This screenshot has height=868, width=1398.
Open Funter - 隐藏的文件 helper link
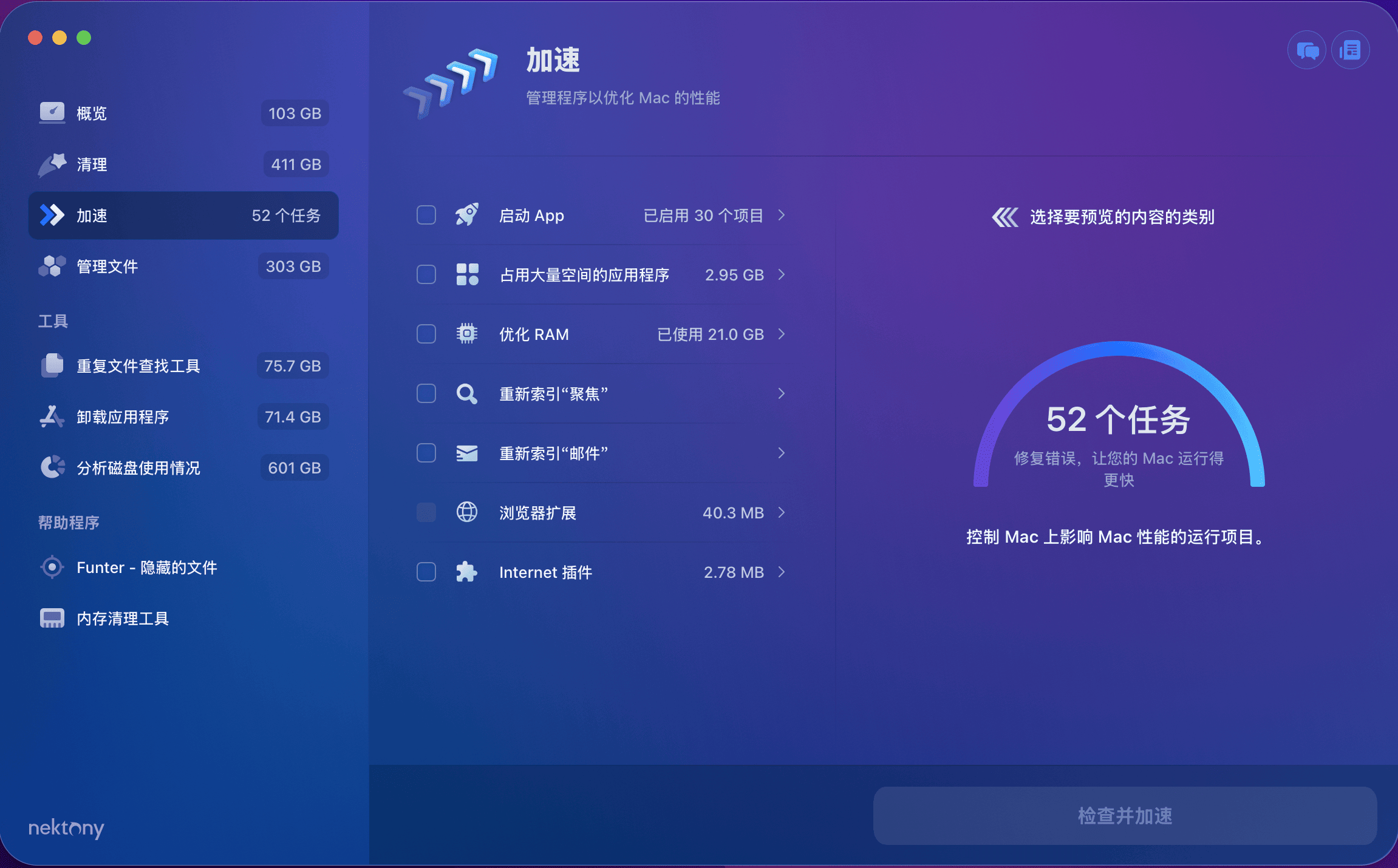pos(146,567)
